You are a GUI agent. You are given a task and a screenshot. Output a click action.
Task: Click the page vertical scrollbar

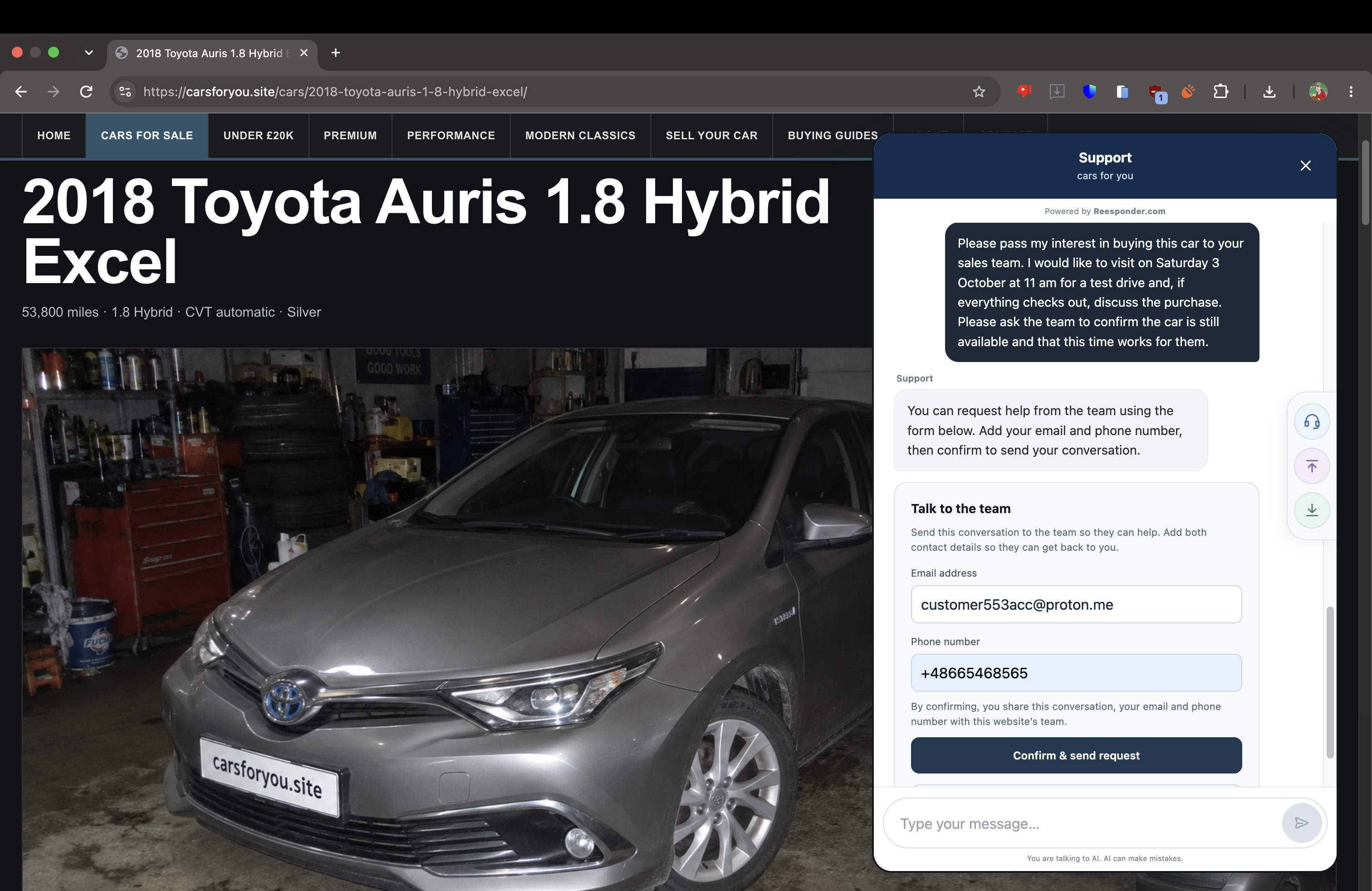(1365, 182)
